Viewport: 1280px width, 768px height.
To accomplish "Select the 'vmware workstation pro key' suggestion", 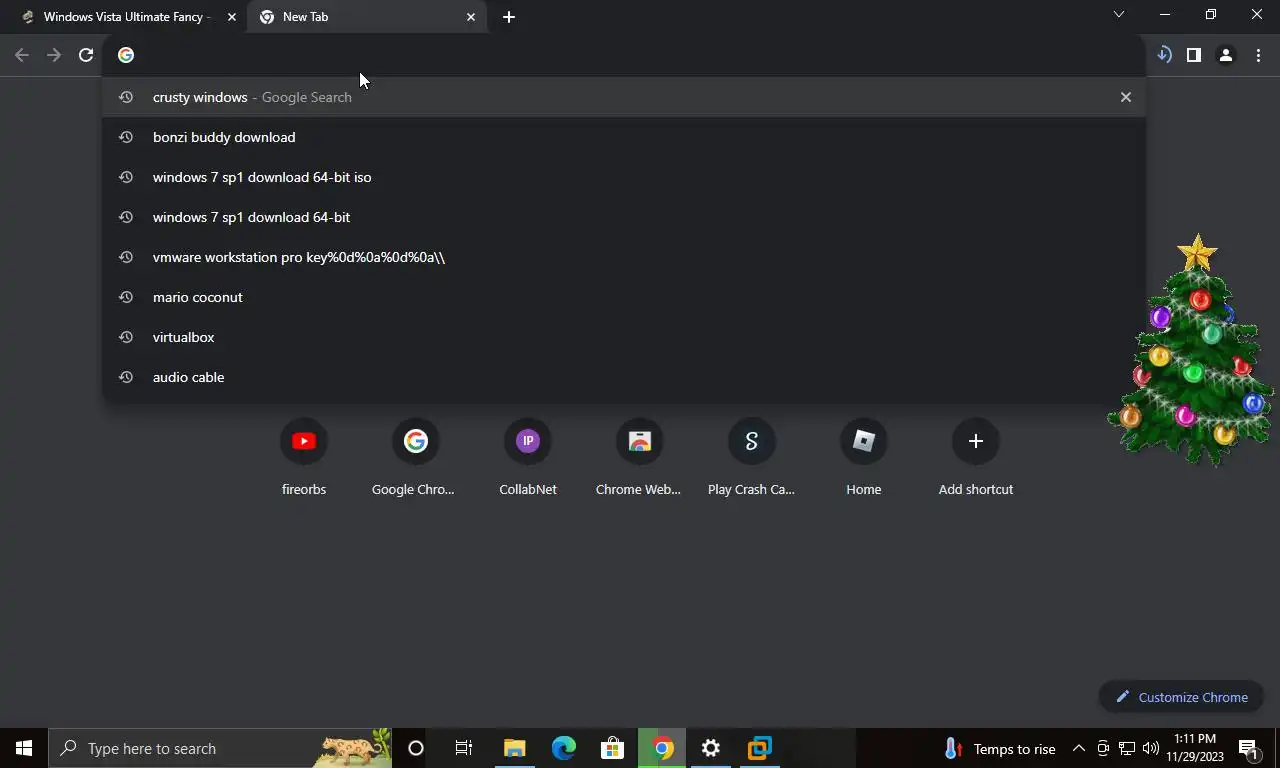I will (x=624, y=257).
